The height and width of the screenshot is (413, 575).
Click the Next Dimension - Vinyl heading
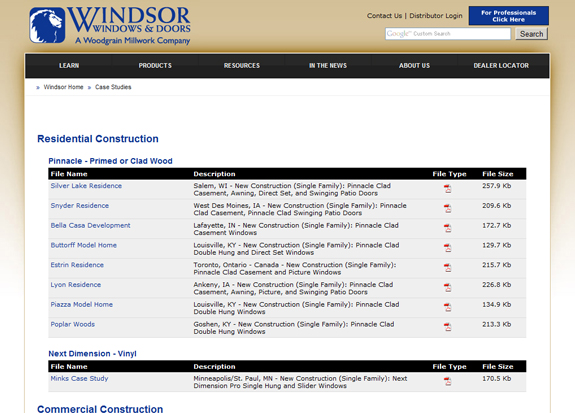92,354
